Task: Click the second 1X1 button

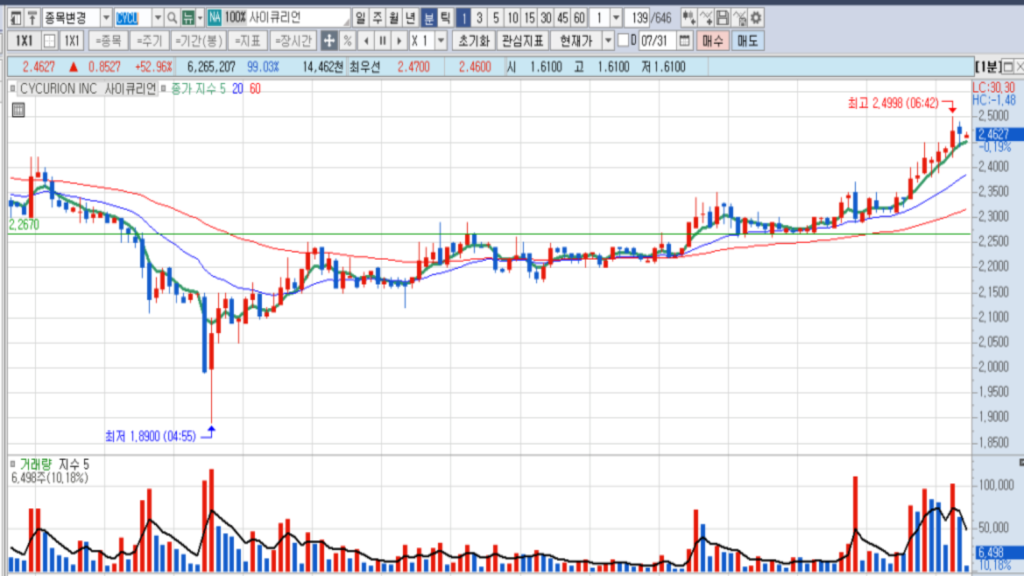Action: [72, 41]
